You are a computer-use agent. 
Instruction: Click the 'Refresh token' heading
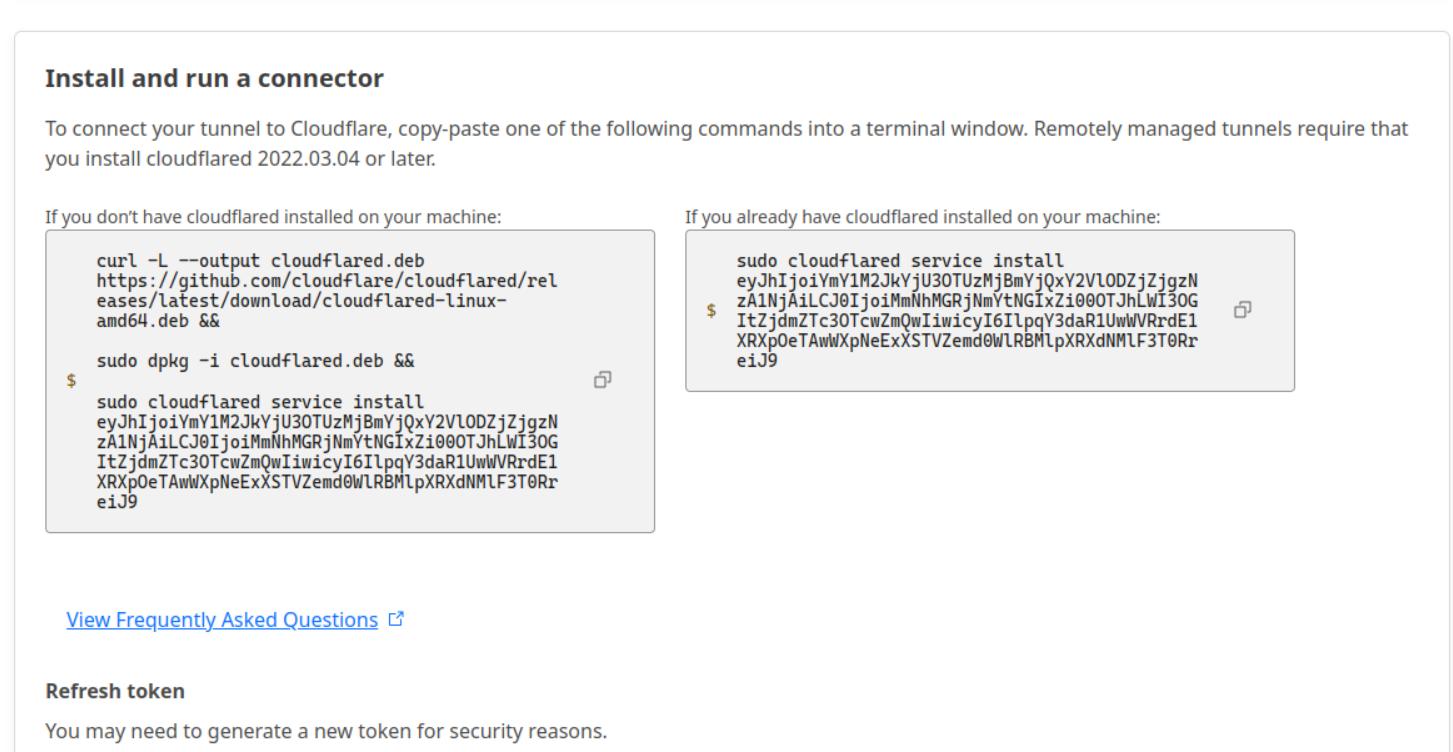115,691
